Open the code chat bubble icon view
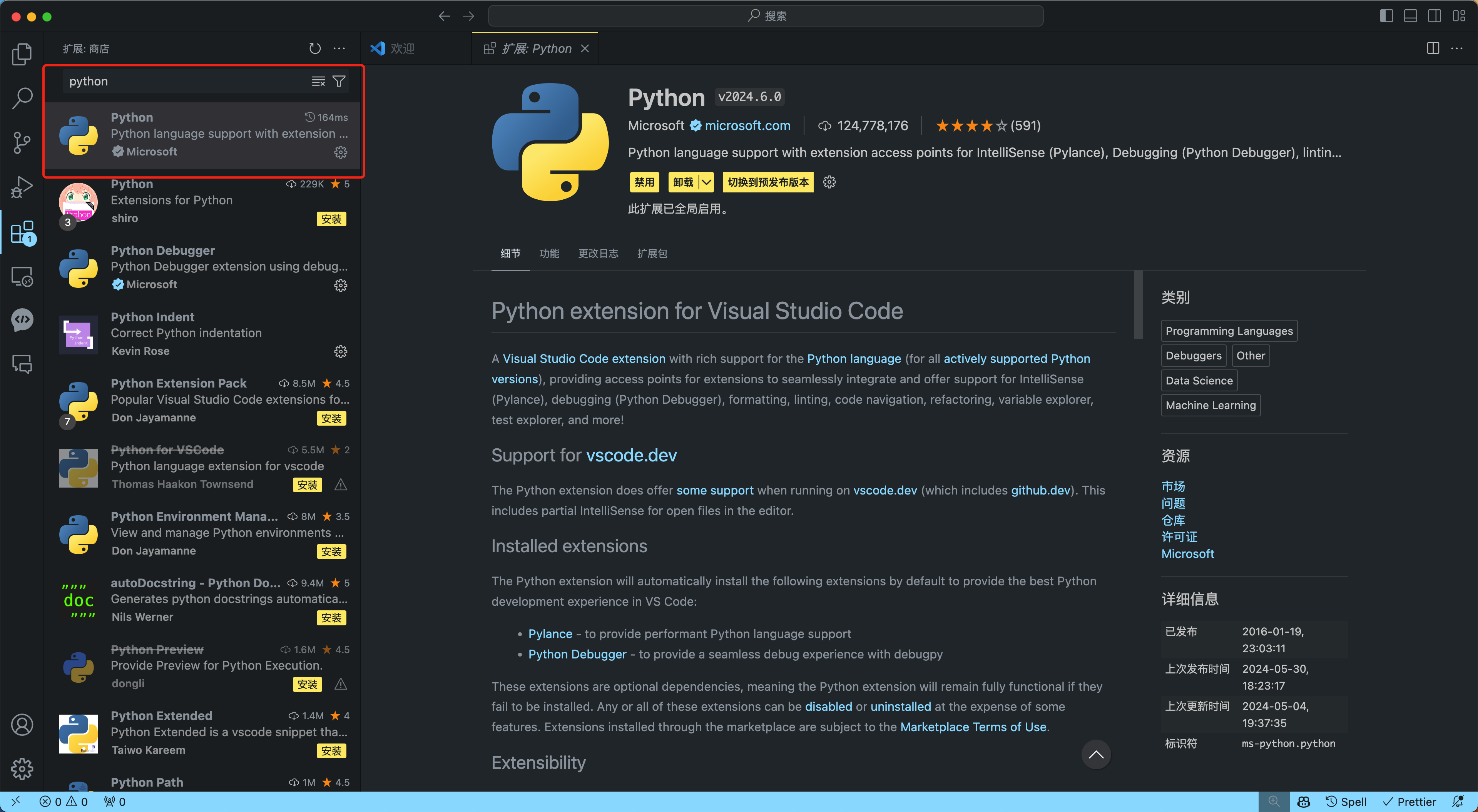This screenshot has height=812, width=1478. click(22, 320)
